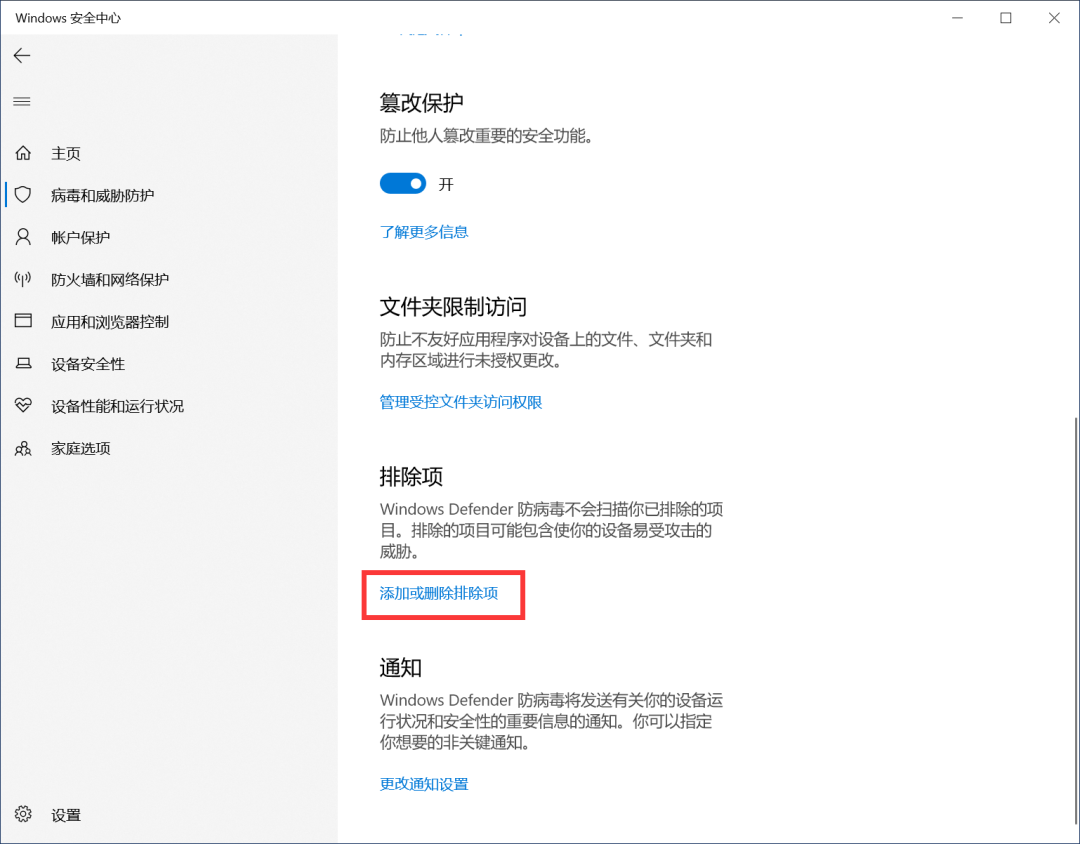
Task: Click the family icon for 家庭选项
Action: [23, 449]
